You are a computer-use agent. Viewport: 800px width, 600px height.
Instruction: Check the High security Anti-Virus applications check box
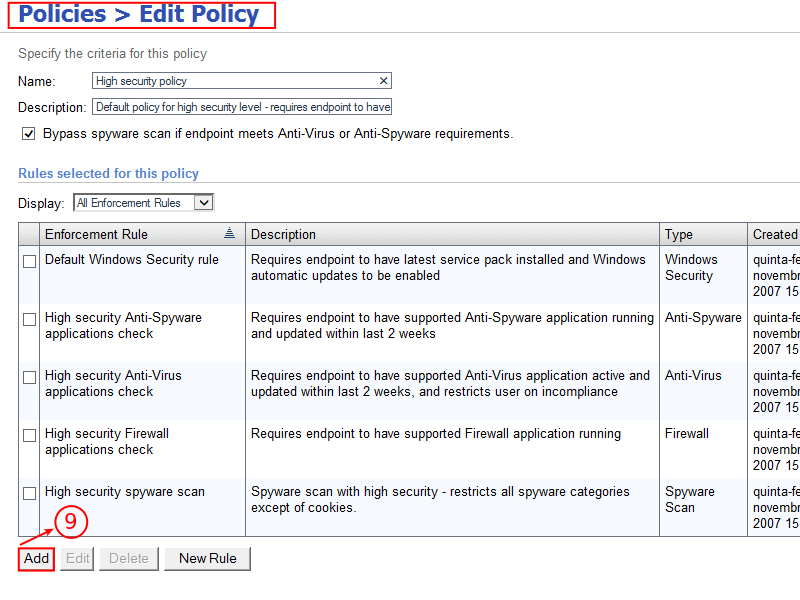coord(30,378)
